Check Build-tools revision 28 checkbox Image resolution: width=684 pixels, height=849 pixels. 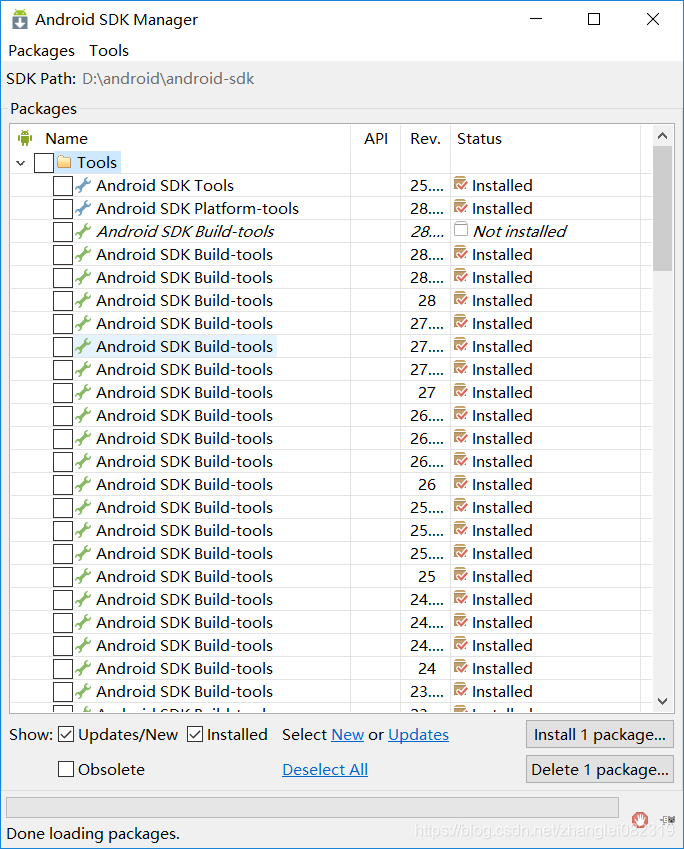pyautogui.click(x=63, y=301)
